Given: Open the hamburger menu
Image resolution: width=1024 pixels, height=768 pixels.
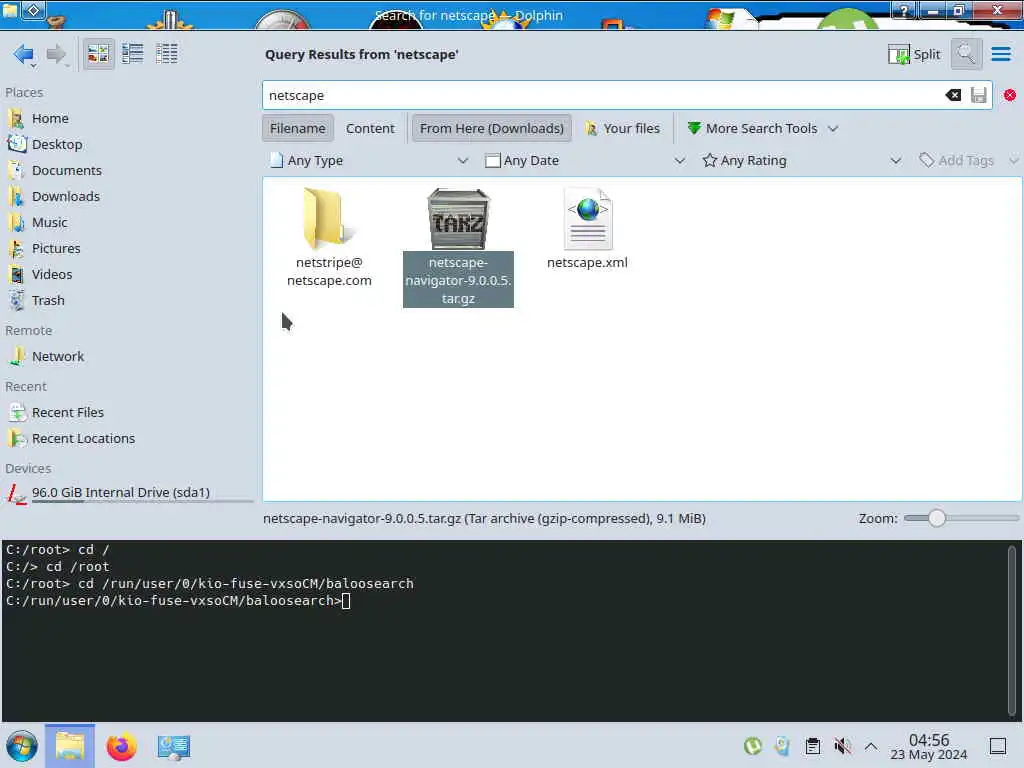Looking at the screenshot, I should 1000,54.
